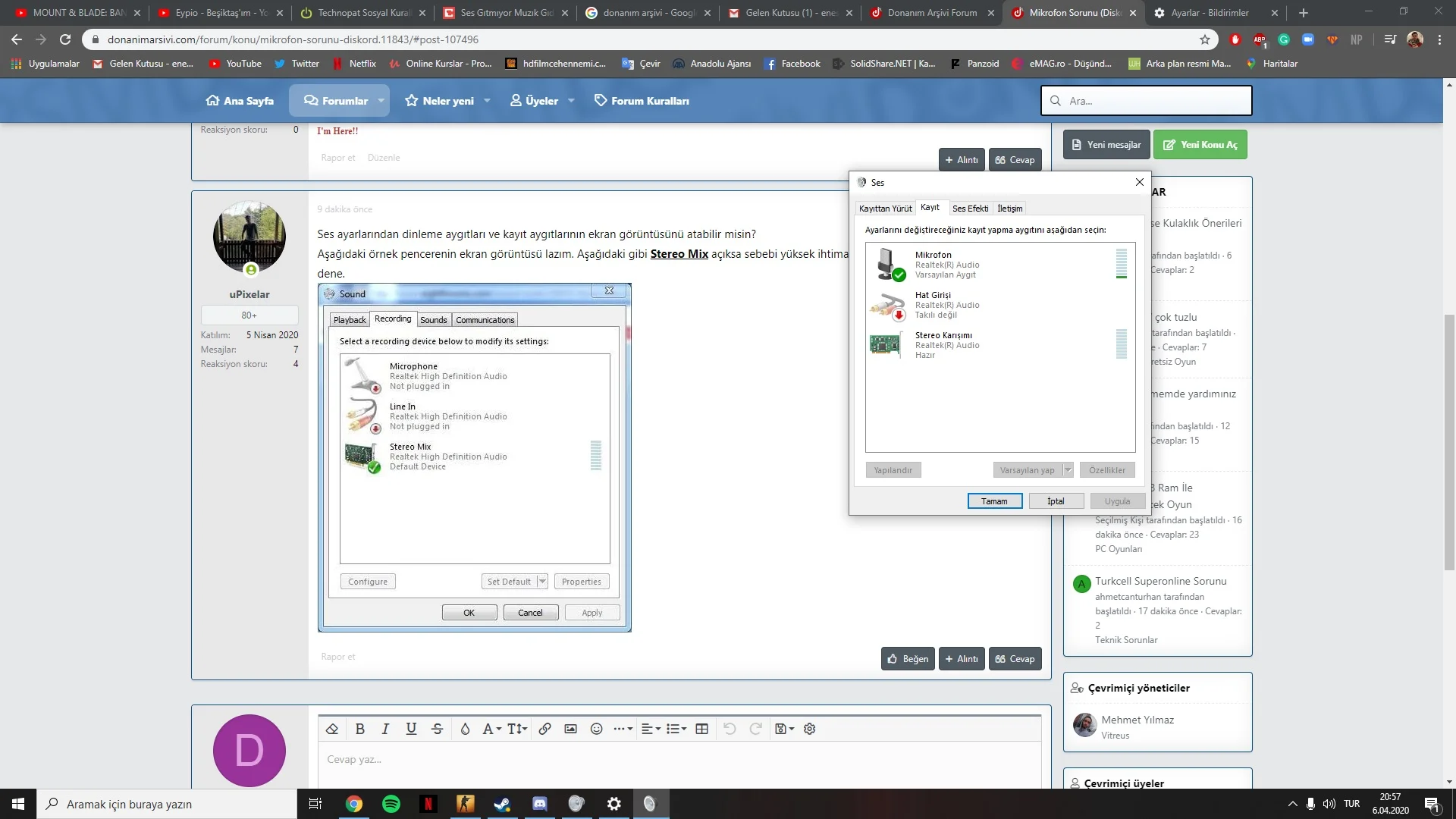Switch to the Kayıttan Yürüt tab
This screenshot has width=1456, height=819.
coord(885,209)
